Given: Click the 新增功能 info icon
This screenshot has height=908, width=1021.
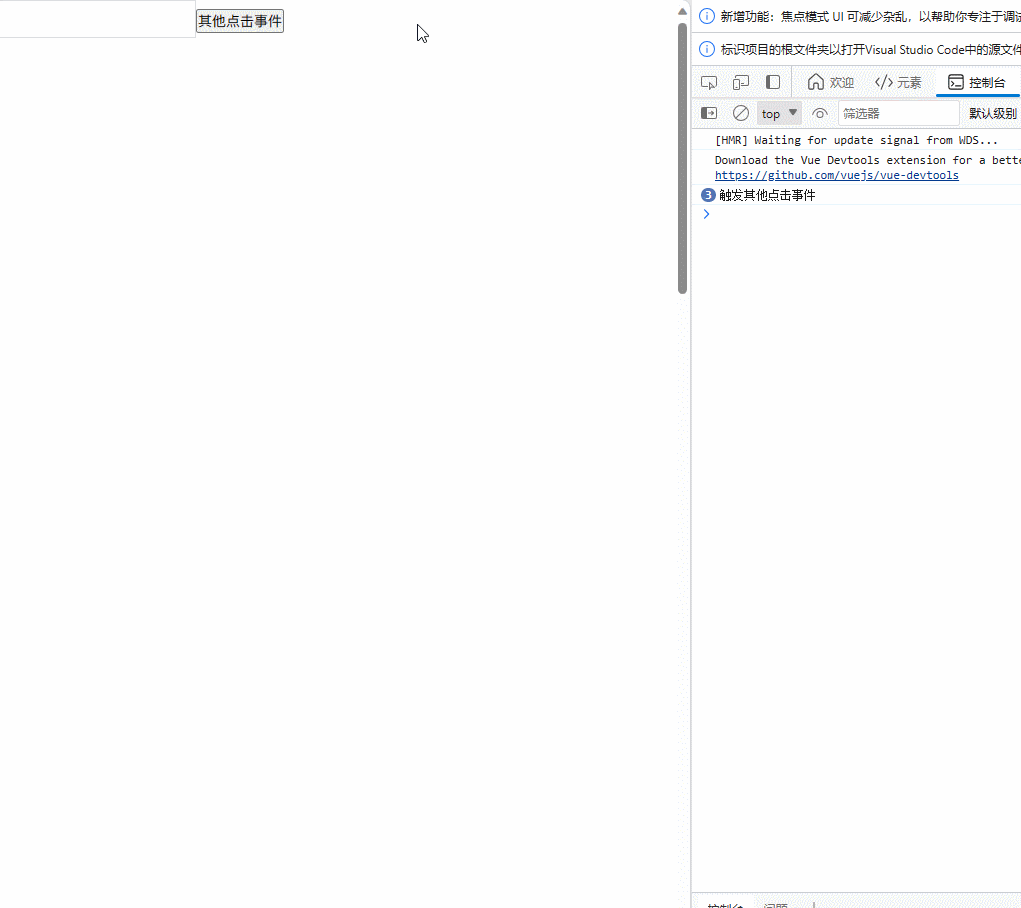Looking at the screenshot, I should [x=706, y=16].
